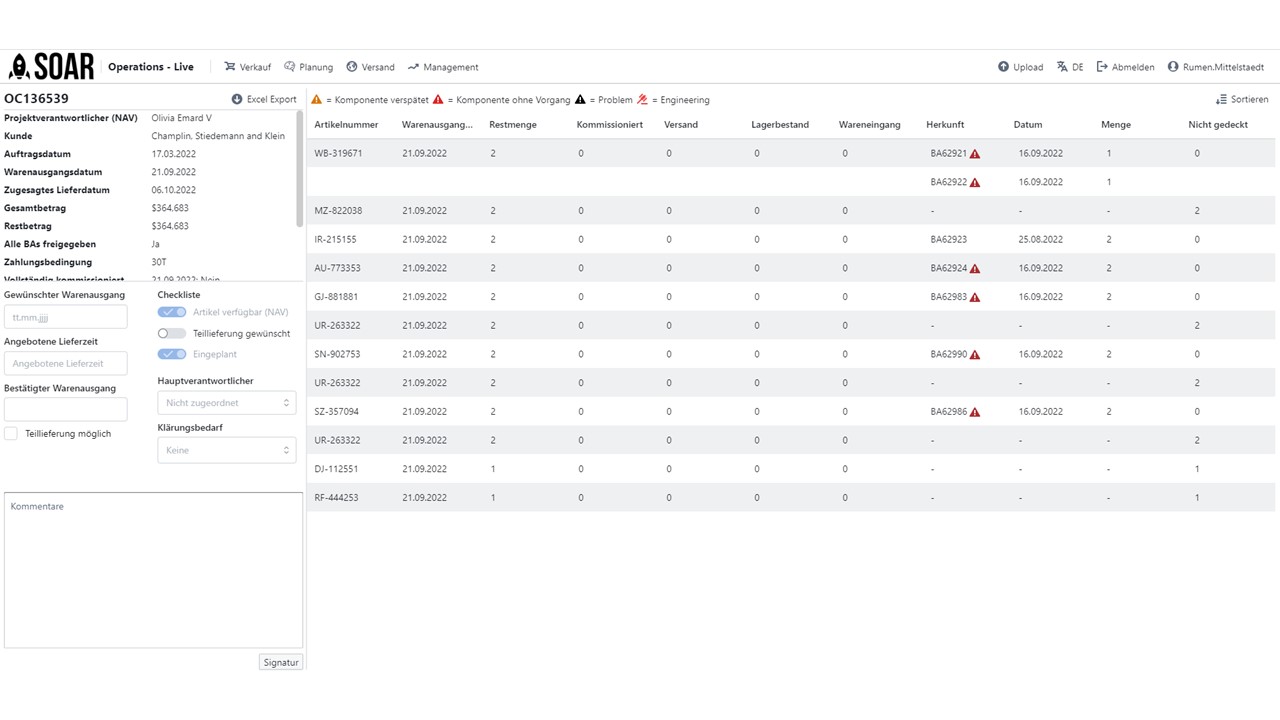Enable Teillieferung gewünscht switch
The image size is (1280, 720).
click(x=172, y=333)
